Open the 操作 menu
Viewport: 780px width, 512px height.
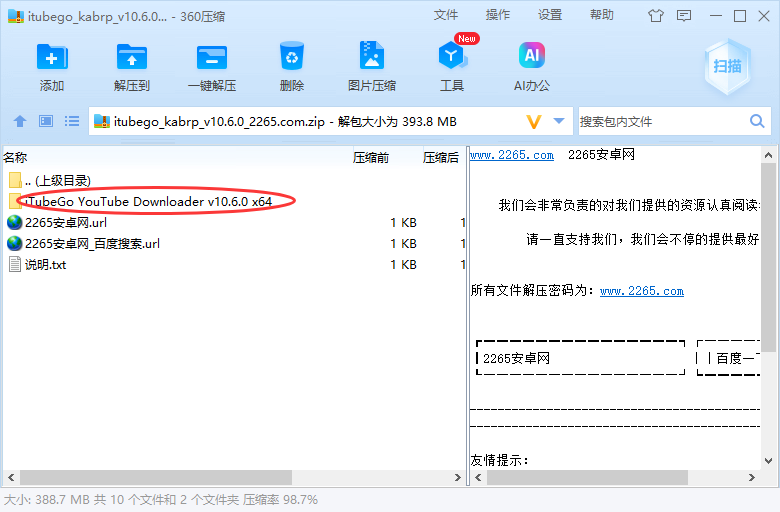click(498, 15)
